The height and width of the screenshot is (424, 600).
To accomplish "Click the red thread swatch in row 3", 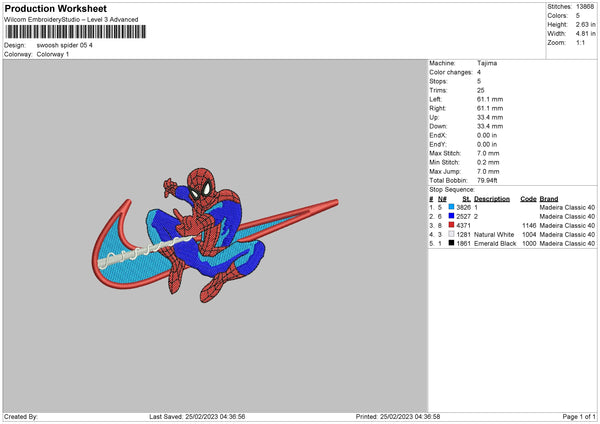I will (451, 225).
